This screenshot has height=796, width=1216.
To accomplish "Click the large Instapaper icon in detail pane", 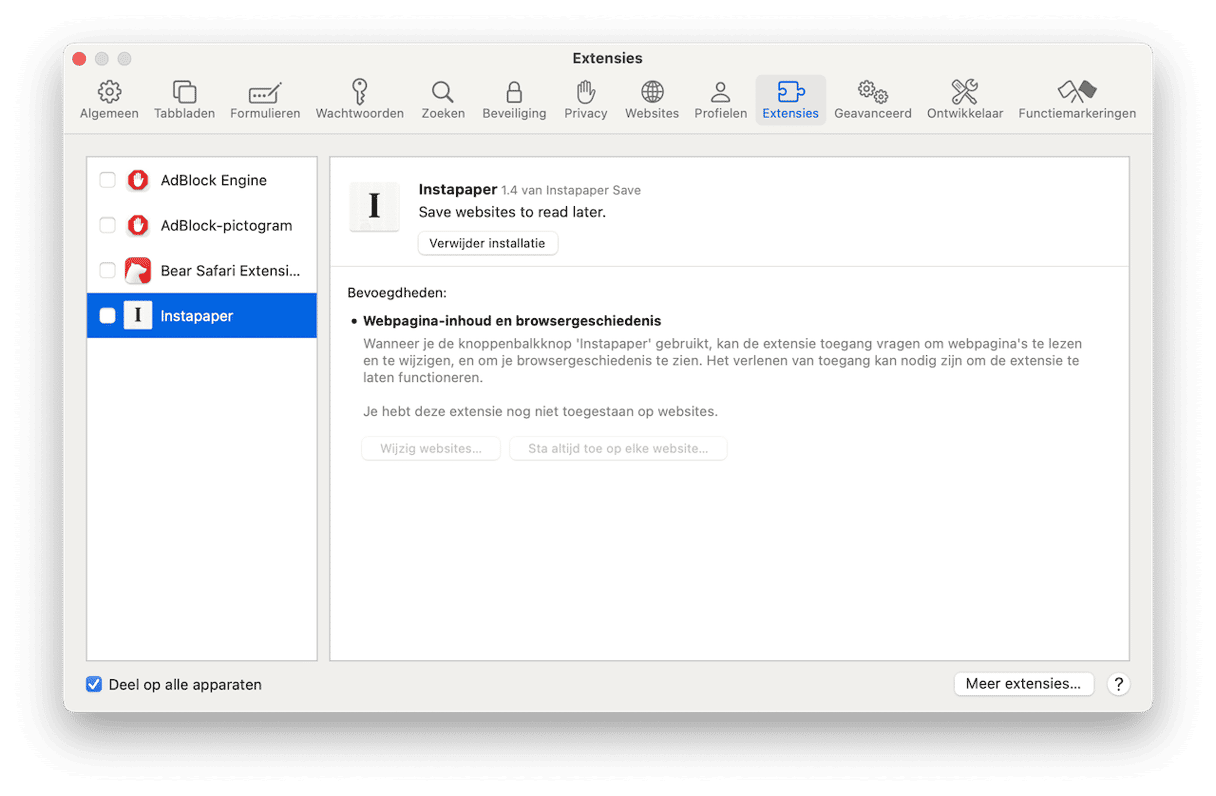I will point(375,206).
